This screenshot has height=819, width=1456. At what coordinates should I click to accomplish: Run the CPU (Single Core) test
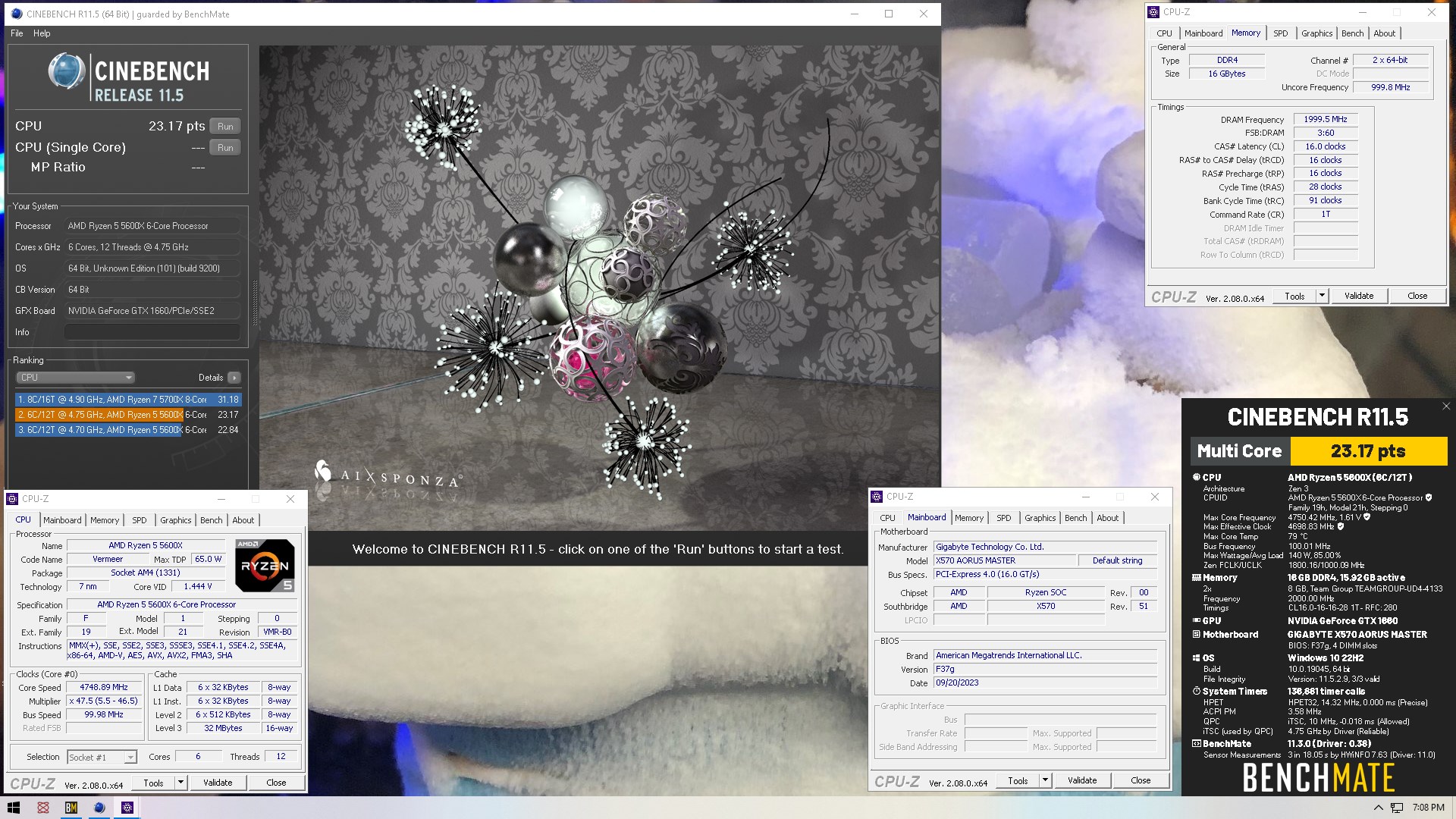click(225, 148)
